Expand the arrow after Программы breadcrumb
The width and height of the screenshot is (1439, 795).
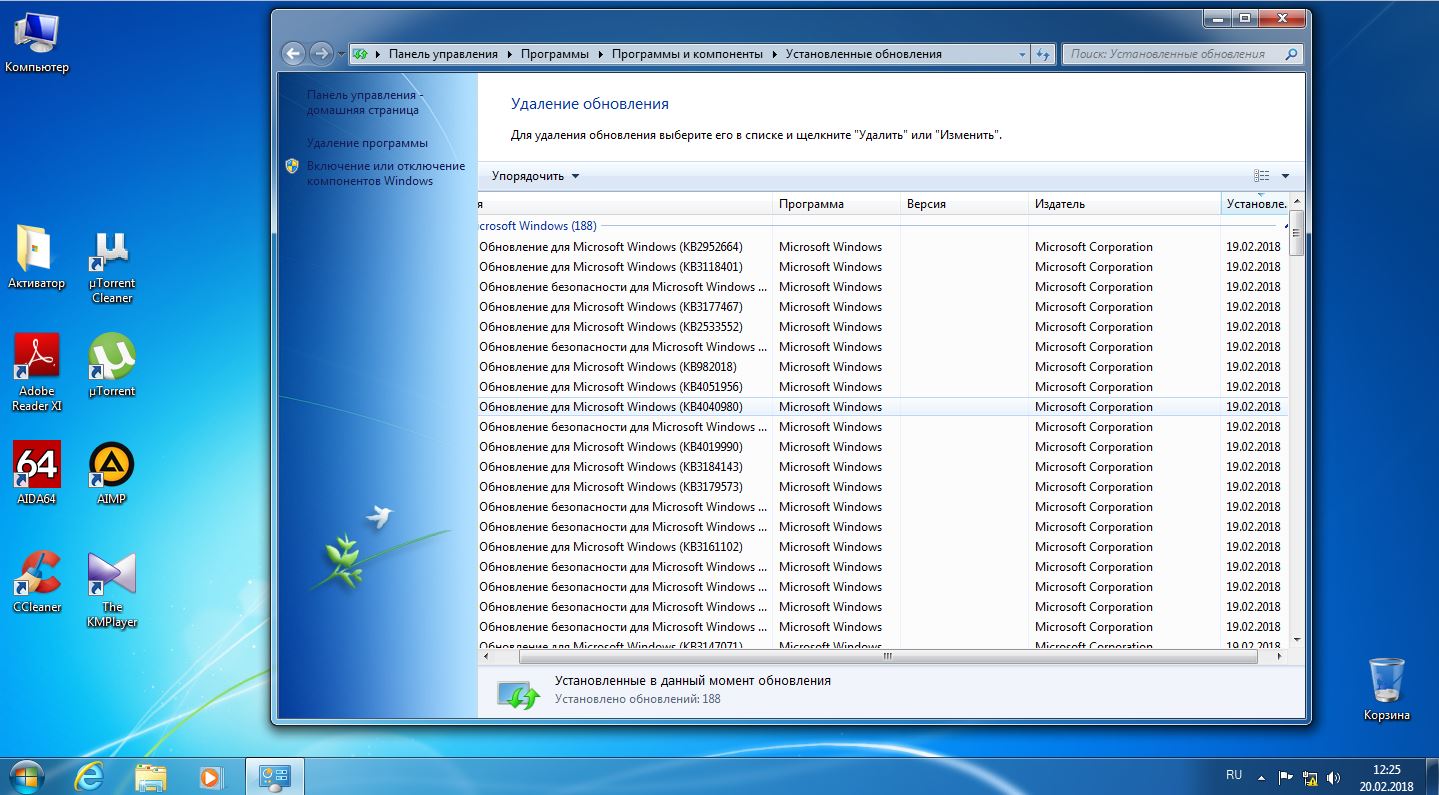pos(600,54)
